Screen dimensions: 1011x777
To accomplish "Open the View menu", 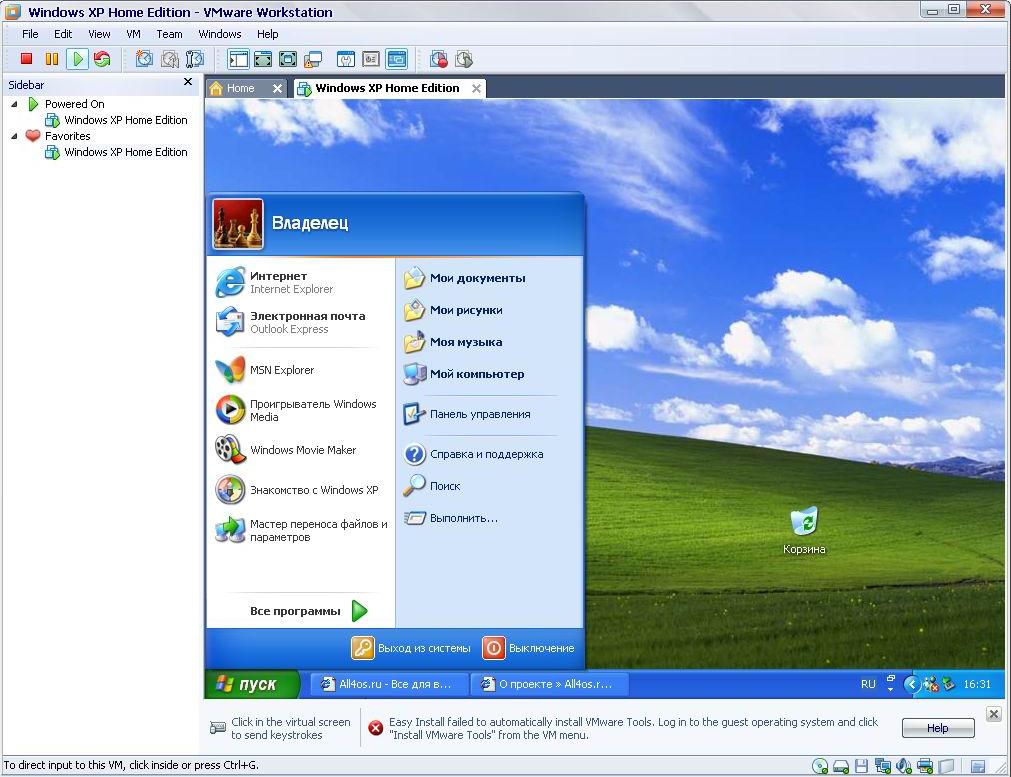I will tap(99, 34).
